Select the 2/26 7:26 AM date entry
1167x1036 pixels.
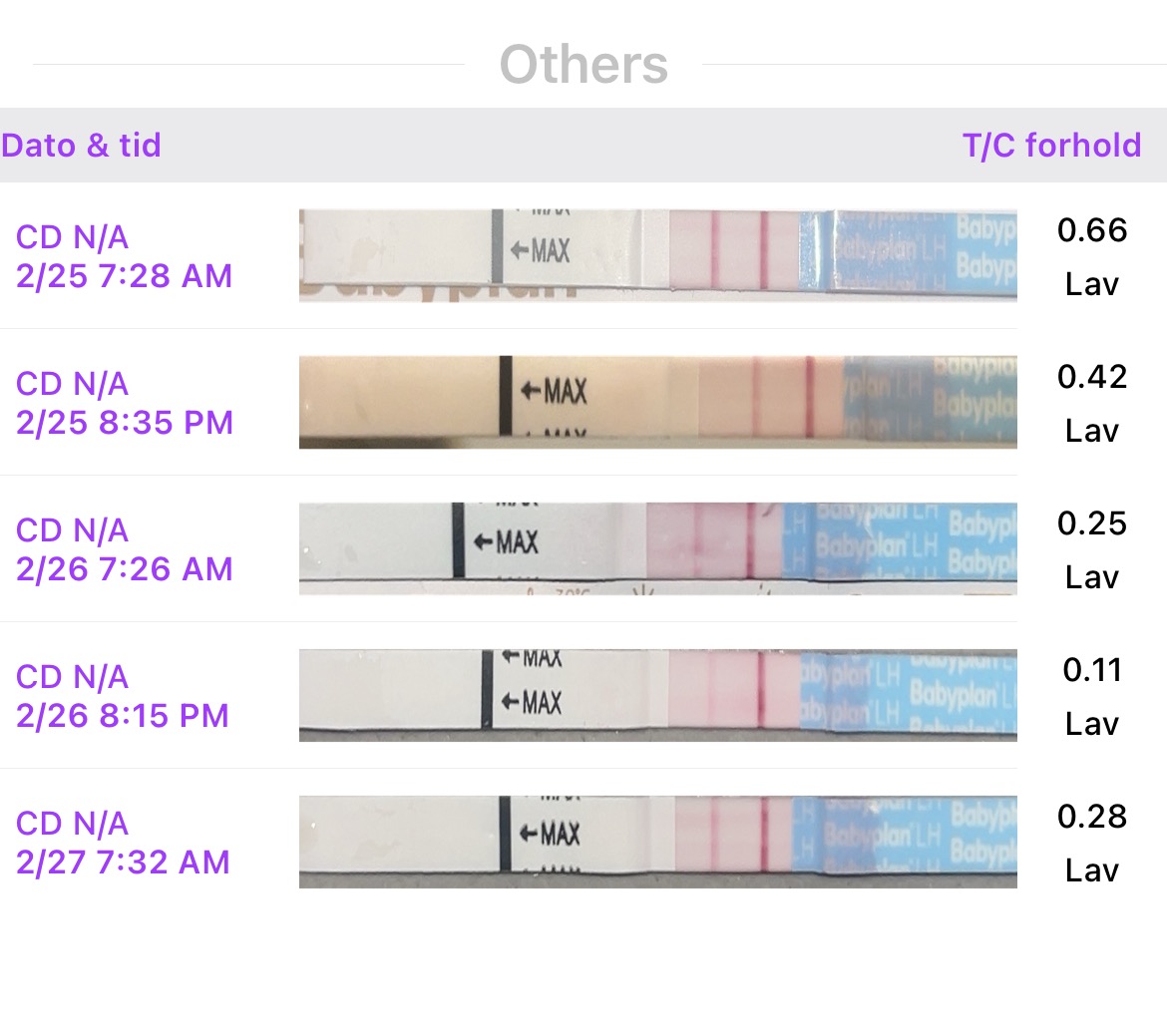click(124, 549)
